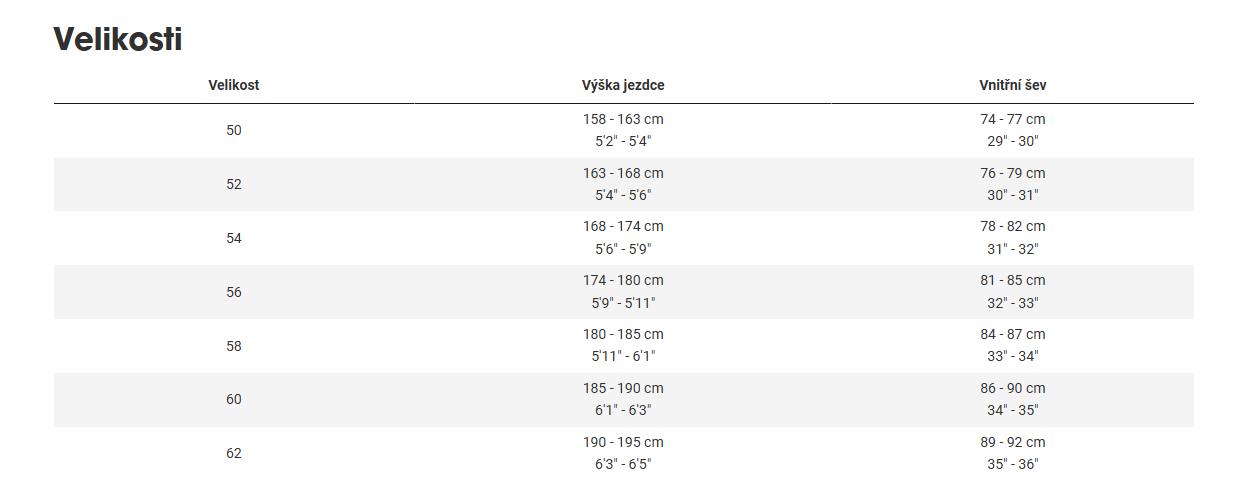Click the Vnitřní šev column header
The height and width of the screenshot is (488, 1240).
tap(1012, 85)
